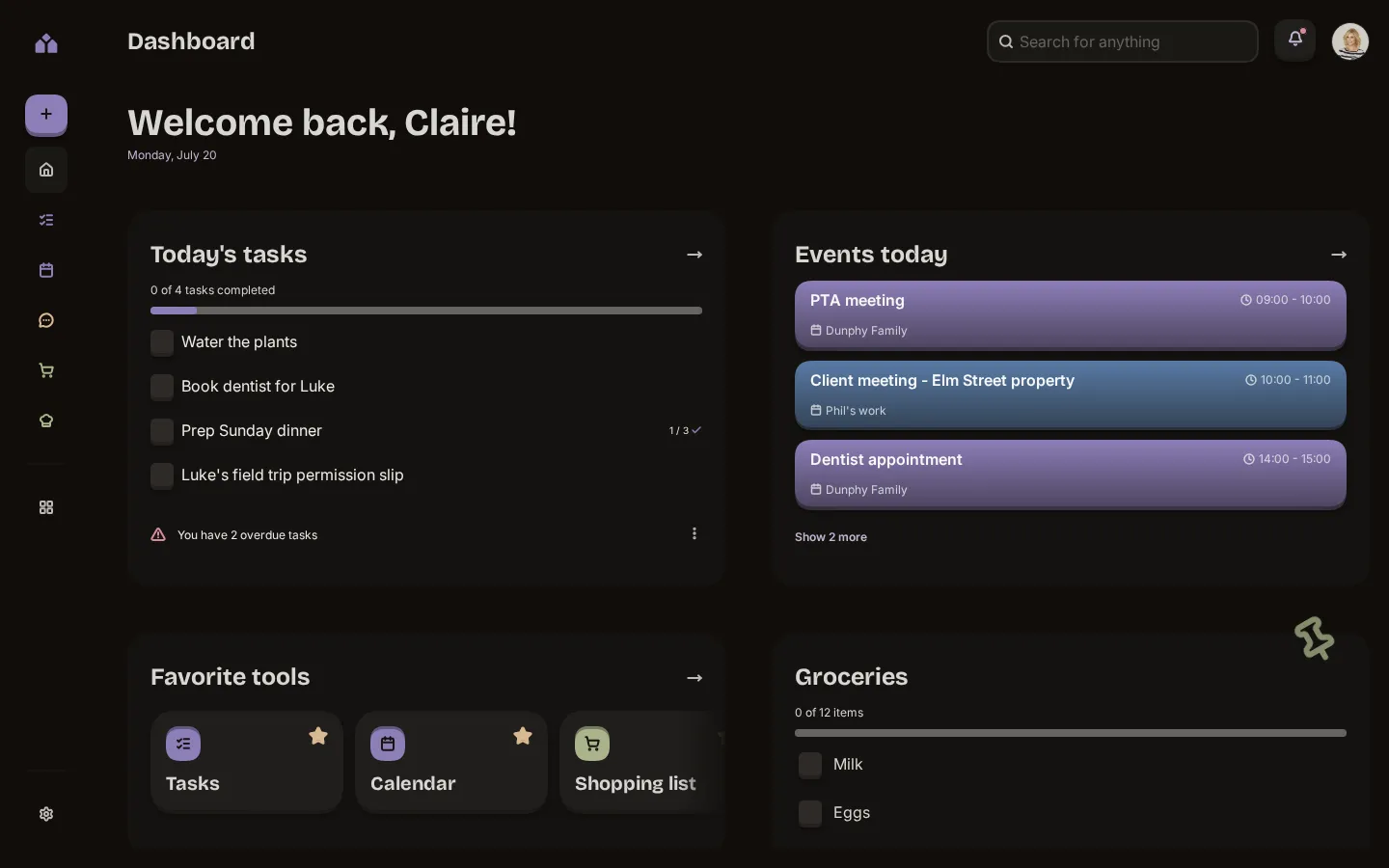Screen dimensions: 1389x868
Task: Click the Client meeting 10:00 - 11:00 time
Action: pos(1288,380)
